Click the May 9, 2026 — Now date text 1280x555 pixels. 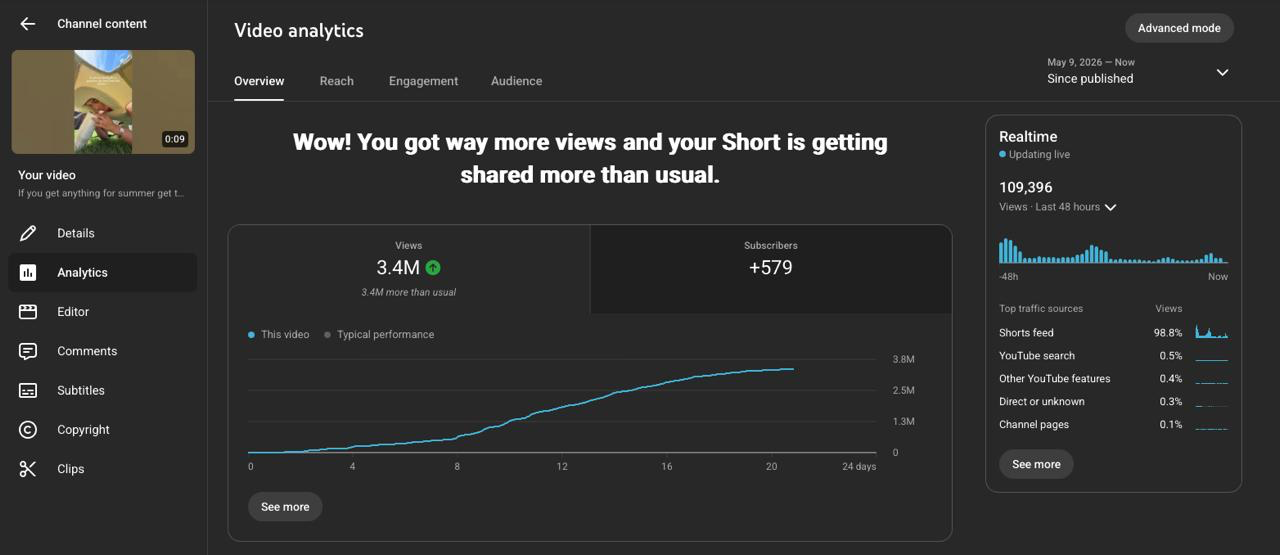pos(1091,62)
